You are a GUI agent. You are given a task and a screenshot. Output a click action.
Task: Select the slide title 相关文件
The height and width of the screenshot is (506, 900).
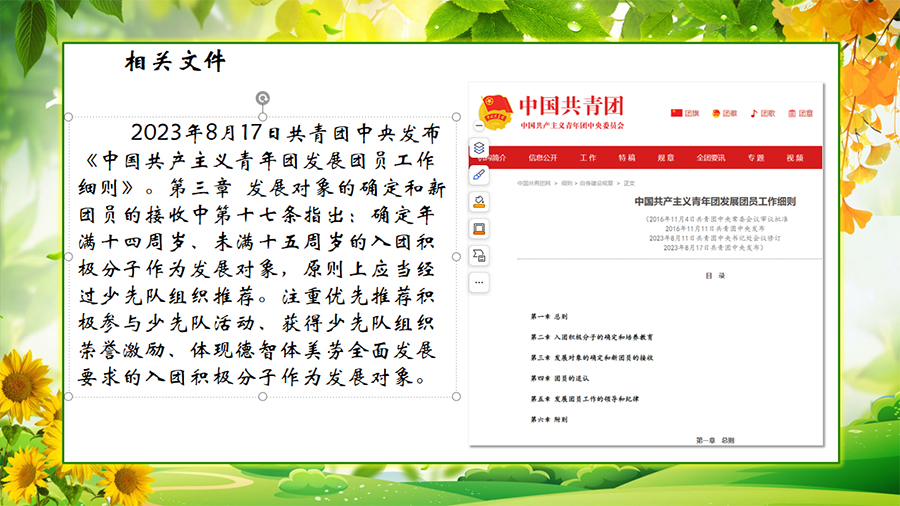(175, 61)
